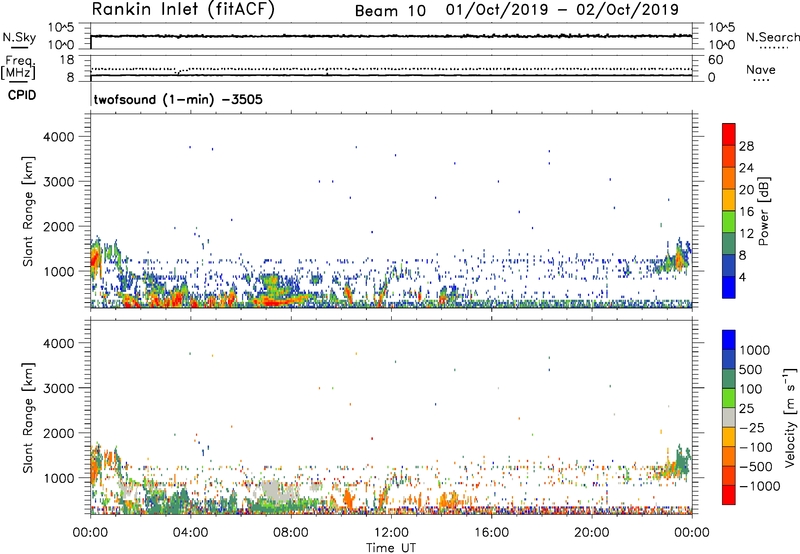This screenshot has height=554, width=800.
Task: Click the velocity panel "Slant Range [km]" label
Action: (x=28, y=417)
